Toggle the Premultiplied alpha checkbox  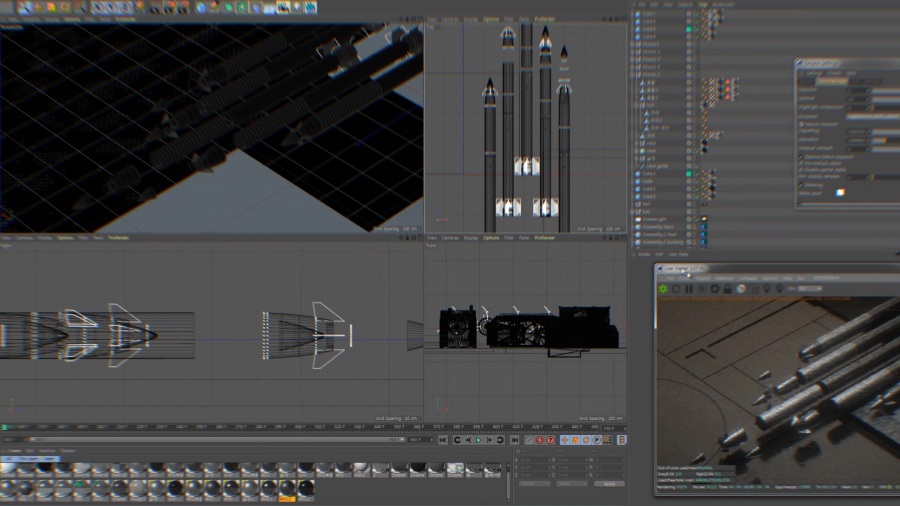coord(800,162)
